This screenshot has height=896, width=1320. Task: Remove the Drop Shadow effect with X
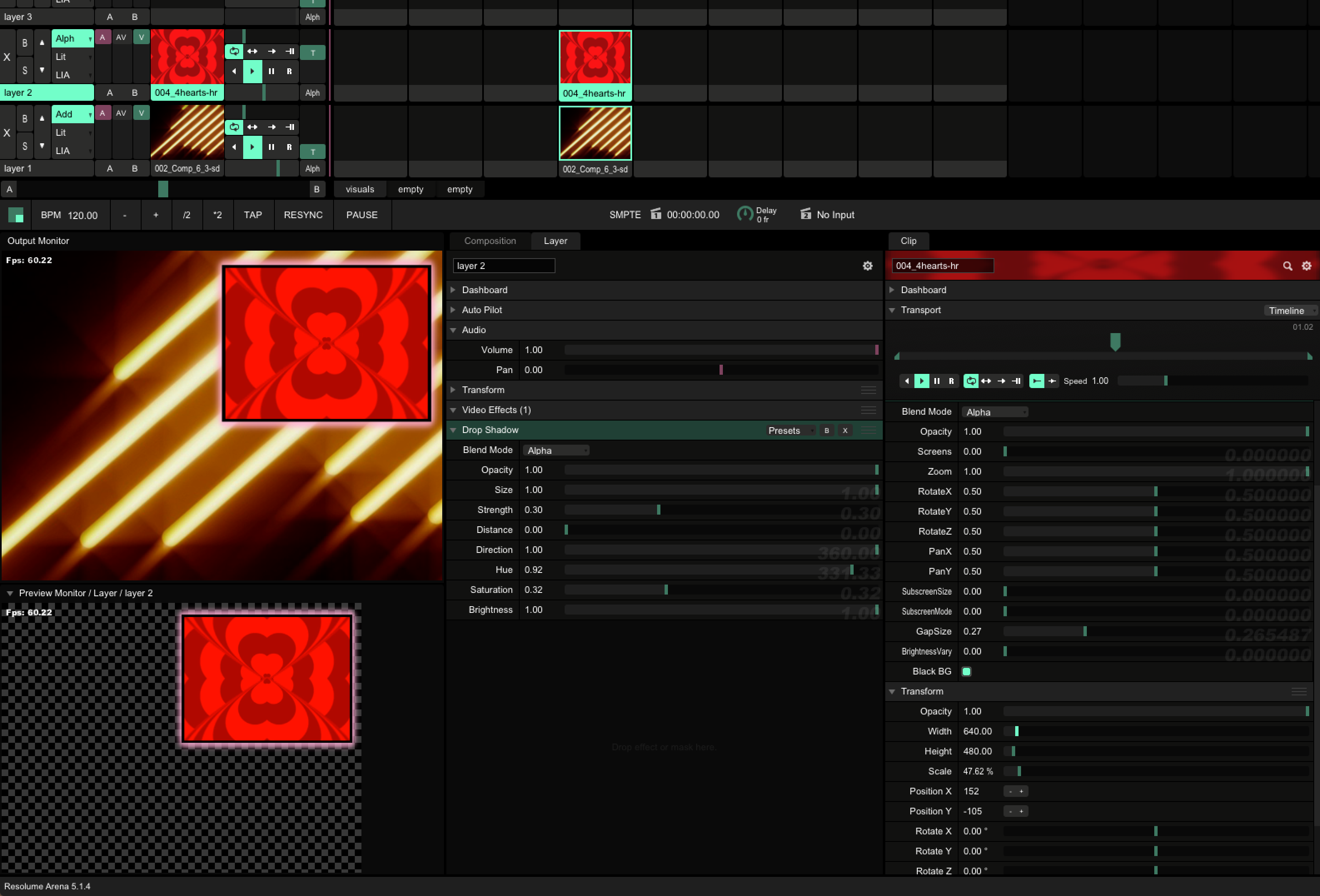pyautogui.click(x=844, y=431)
